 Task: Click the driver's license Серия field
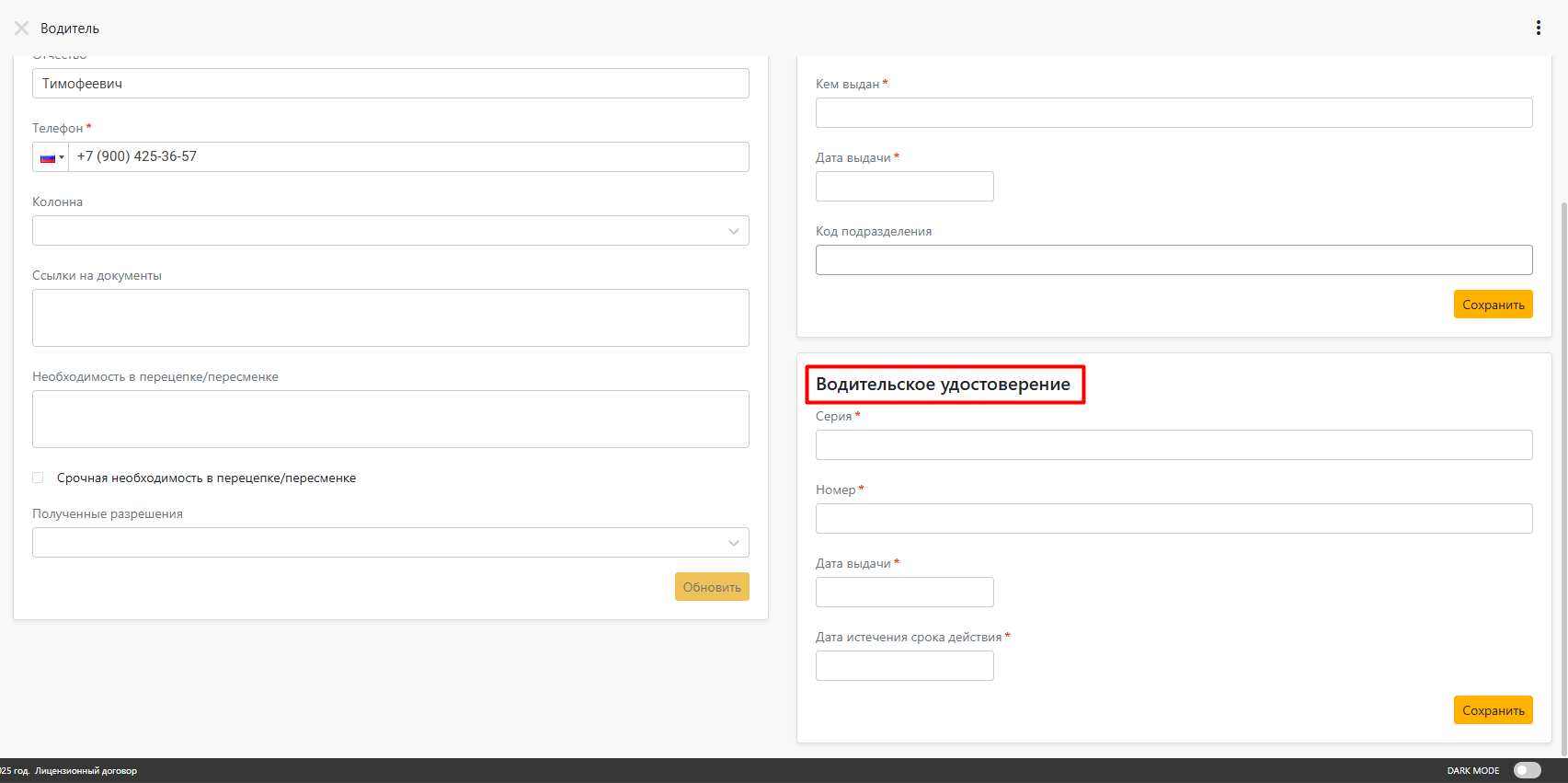click(x=1173, y=445)
